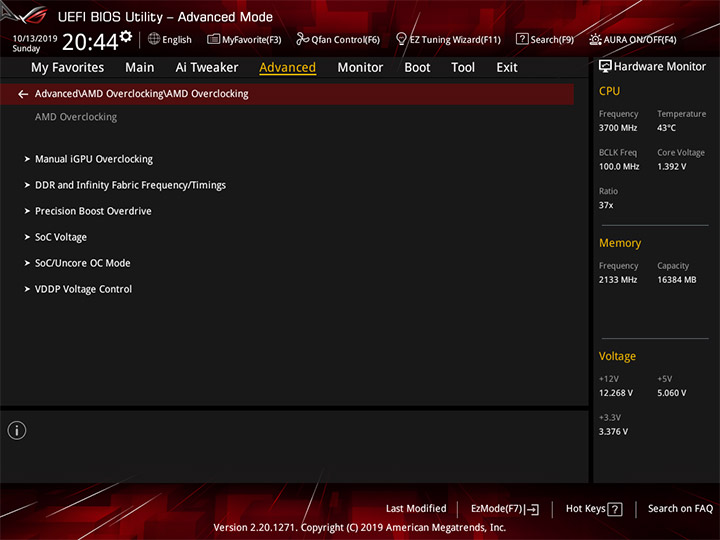This screenshot has width=720, height=540.
Task: Open Qfan Control(F6) label
Action: point(345,40)
